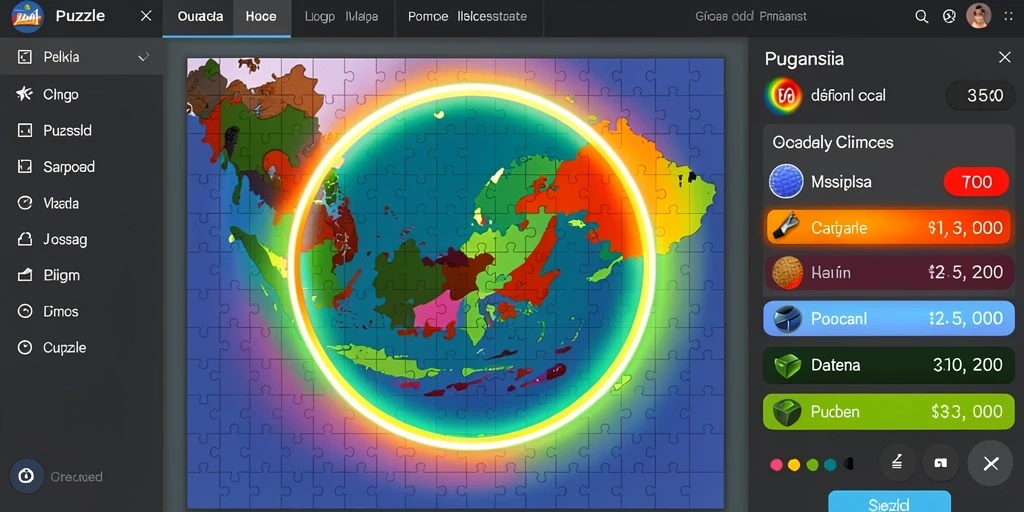Click the 3500 value pill
Screen dimensions: 1024x512
tap(980, 96)
